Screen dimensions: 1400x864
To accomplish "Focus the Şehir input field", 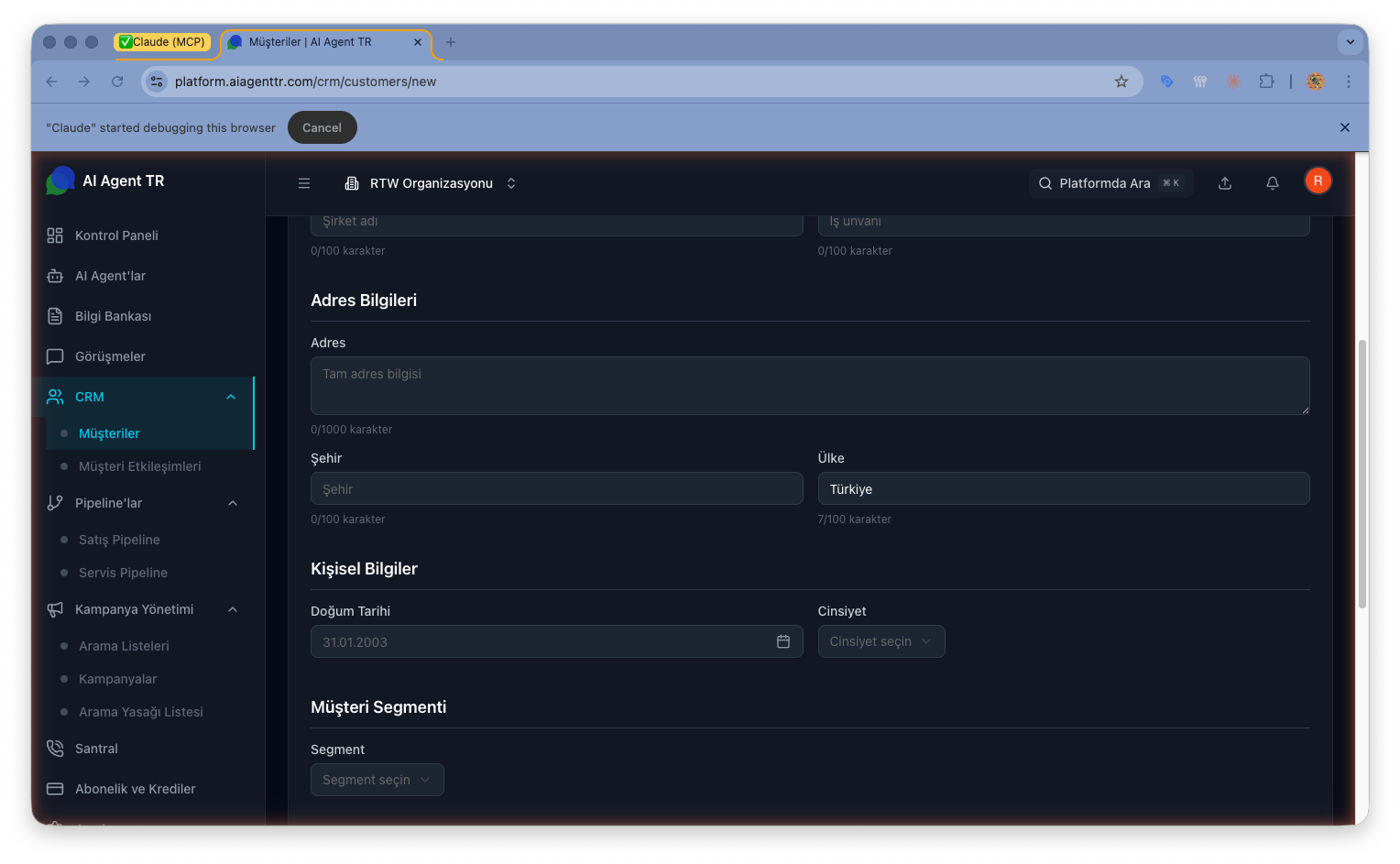I will (557, 488).
